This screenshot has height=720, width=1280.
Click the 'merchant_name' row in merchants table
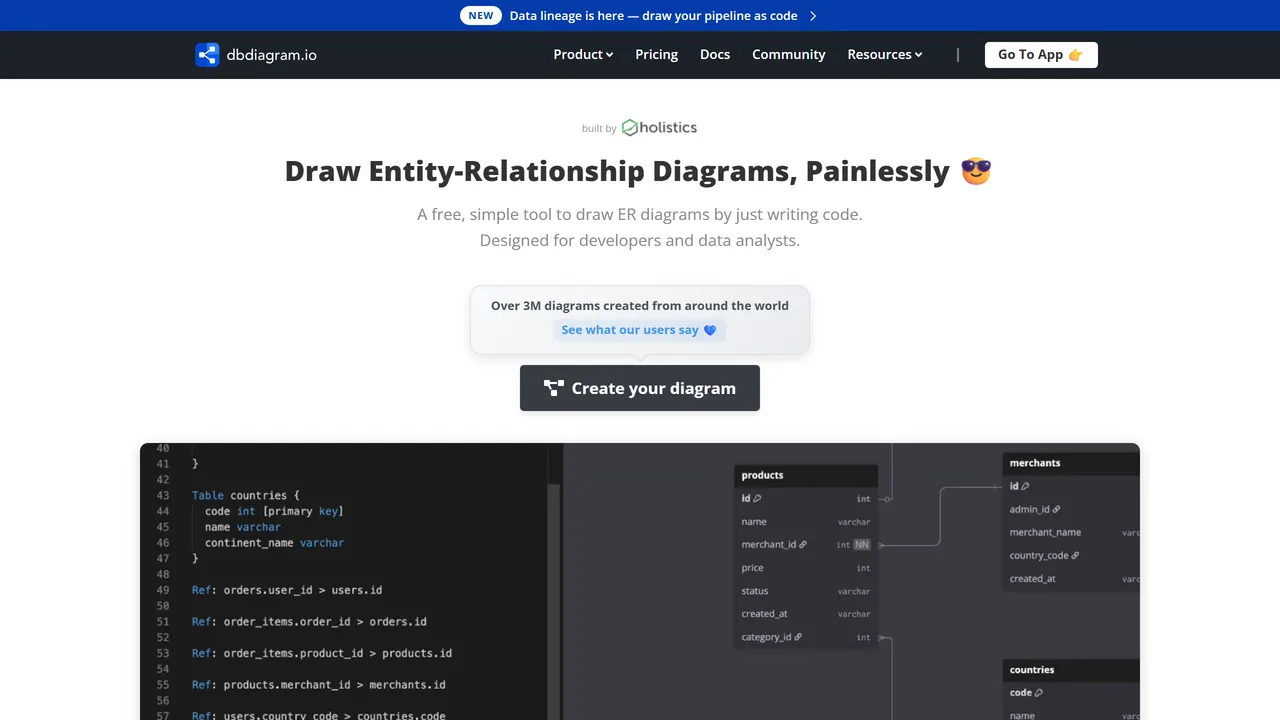point(1071,532)
